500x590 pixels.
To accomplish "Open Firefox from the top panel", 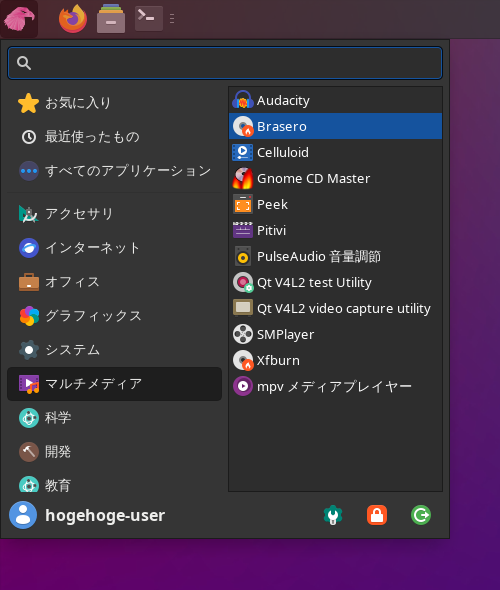I will (73, 18).
